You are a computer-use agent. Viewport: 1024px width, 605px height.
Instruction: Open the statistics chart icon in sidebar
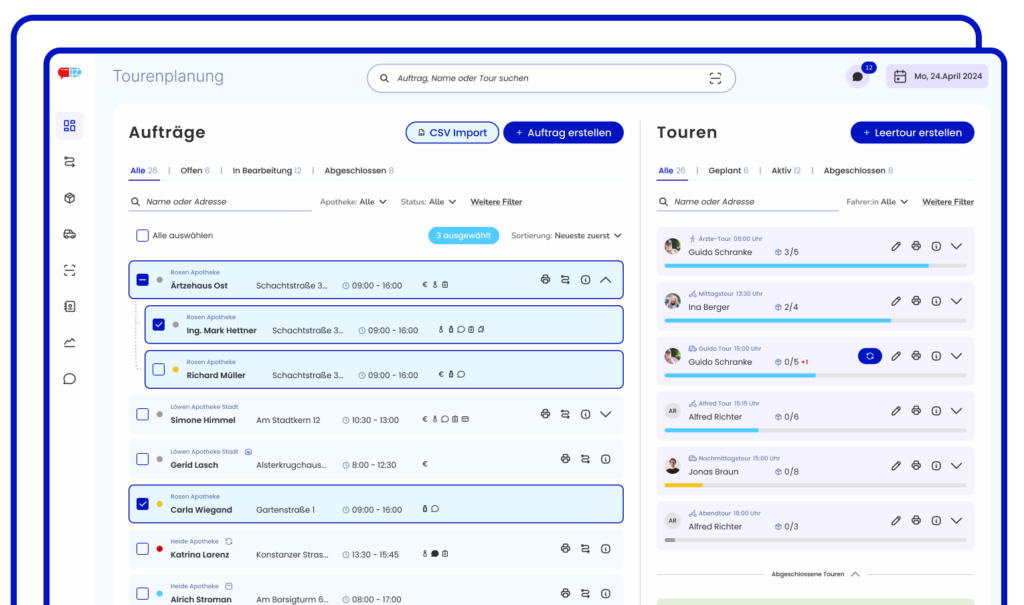tap(70, 342)
